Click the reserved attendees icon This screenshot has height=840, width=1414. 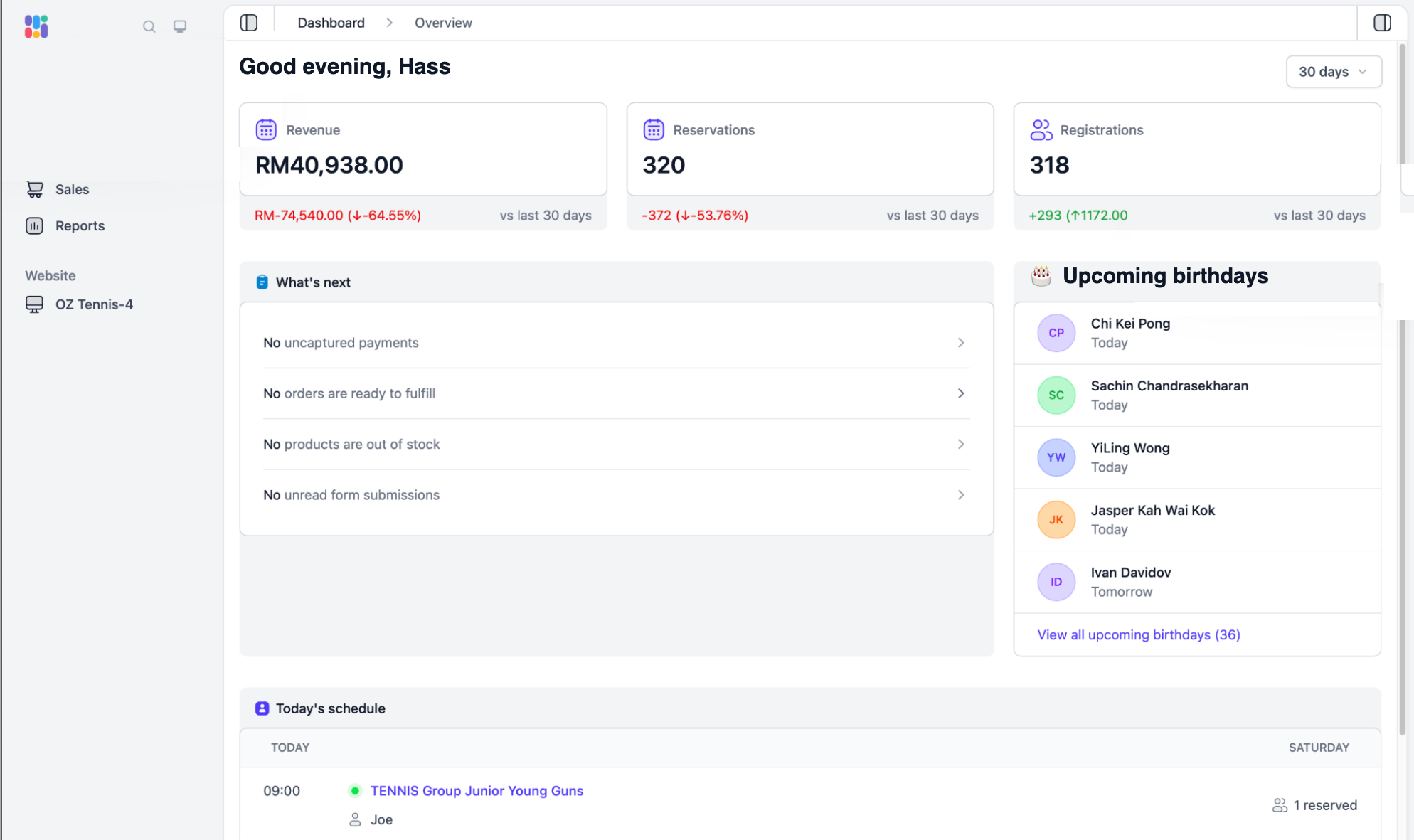coord(1280,805)
